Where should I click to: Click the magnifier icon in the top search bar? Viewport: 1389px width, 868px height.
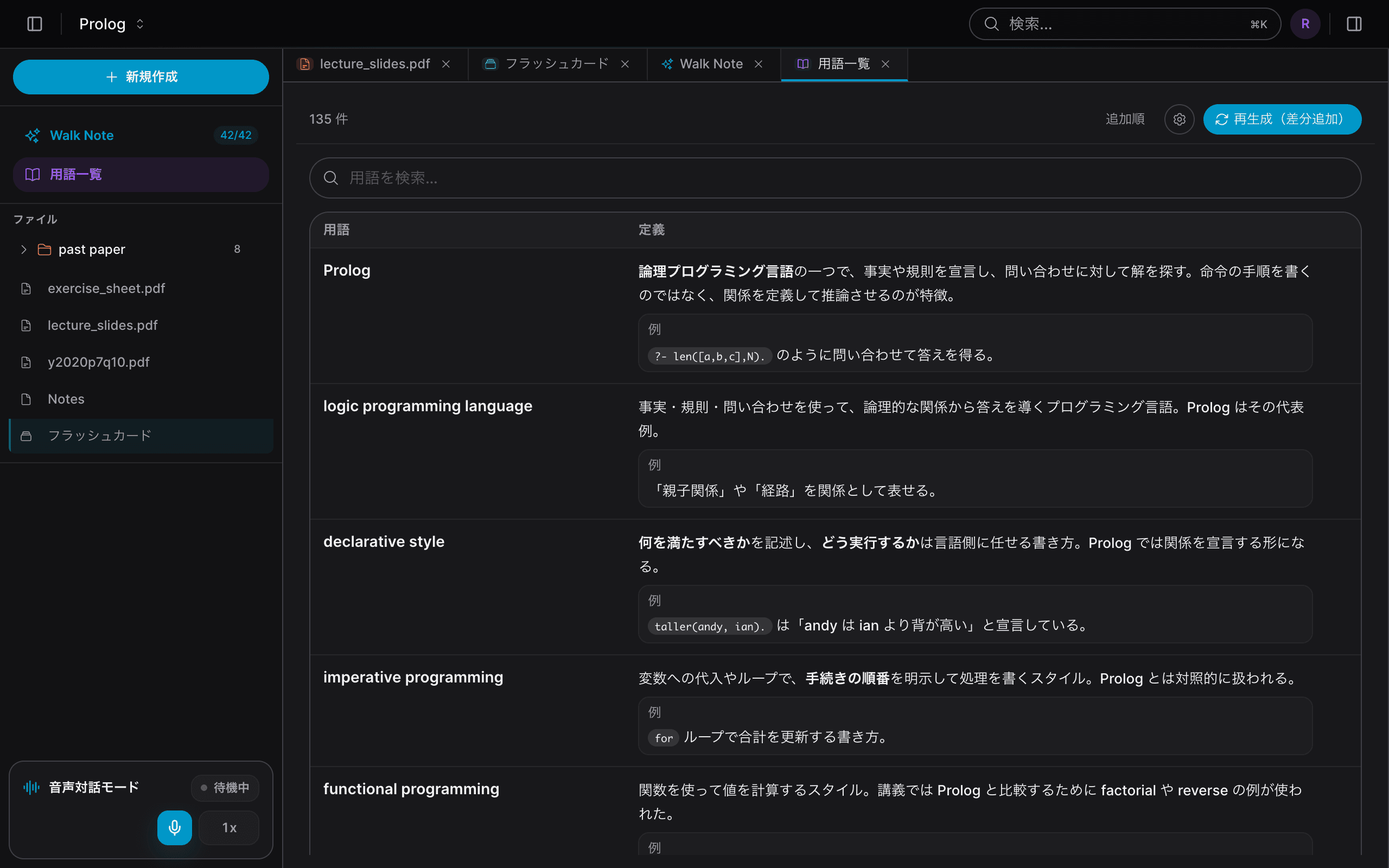click(x=991, y=23)
